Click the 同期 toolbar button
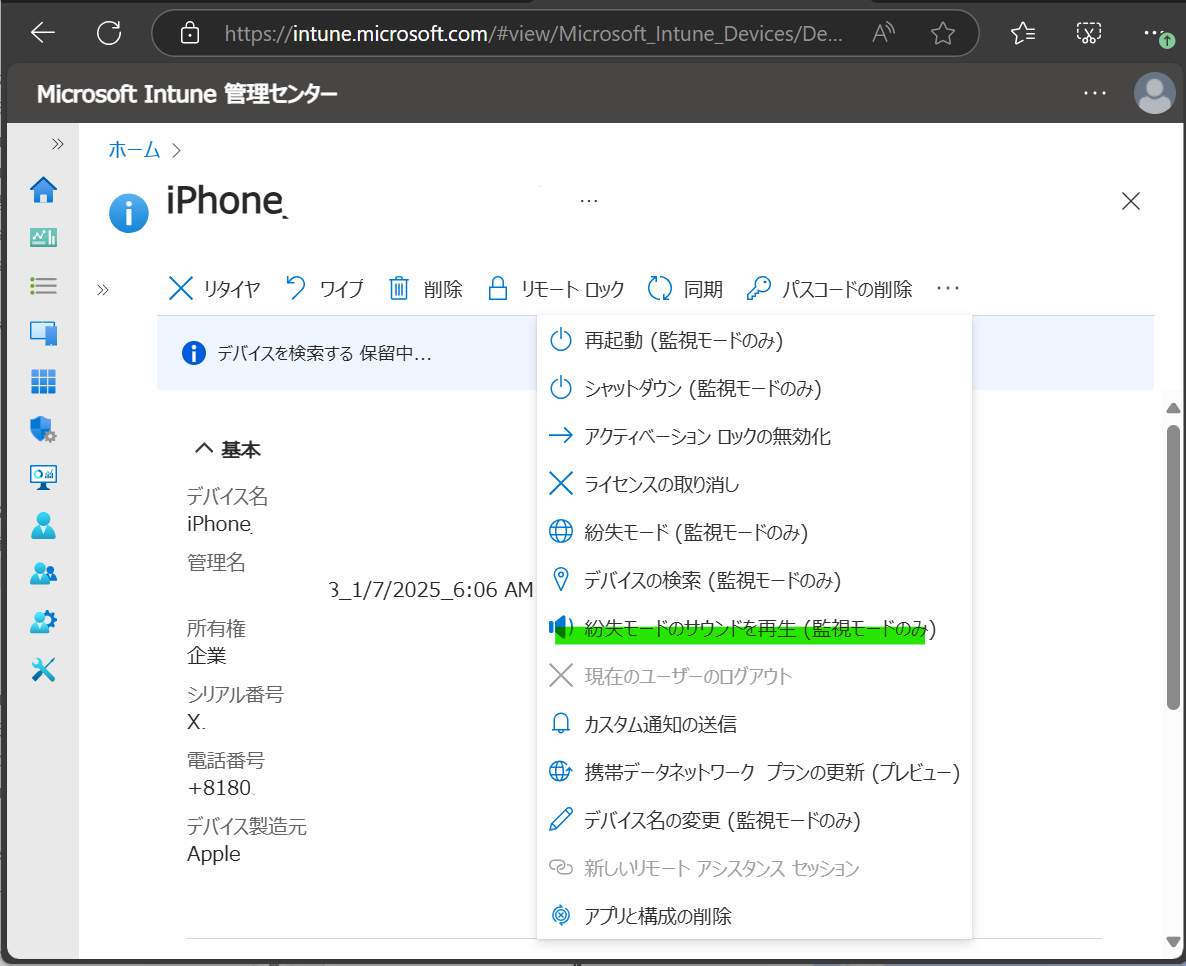Viewport: 1186px width, 966px height. tap(685, 289)
